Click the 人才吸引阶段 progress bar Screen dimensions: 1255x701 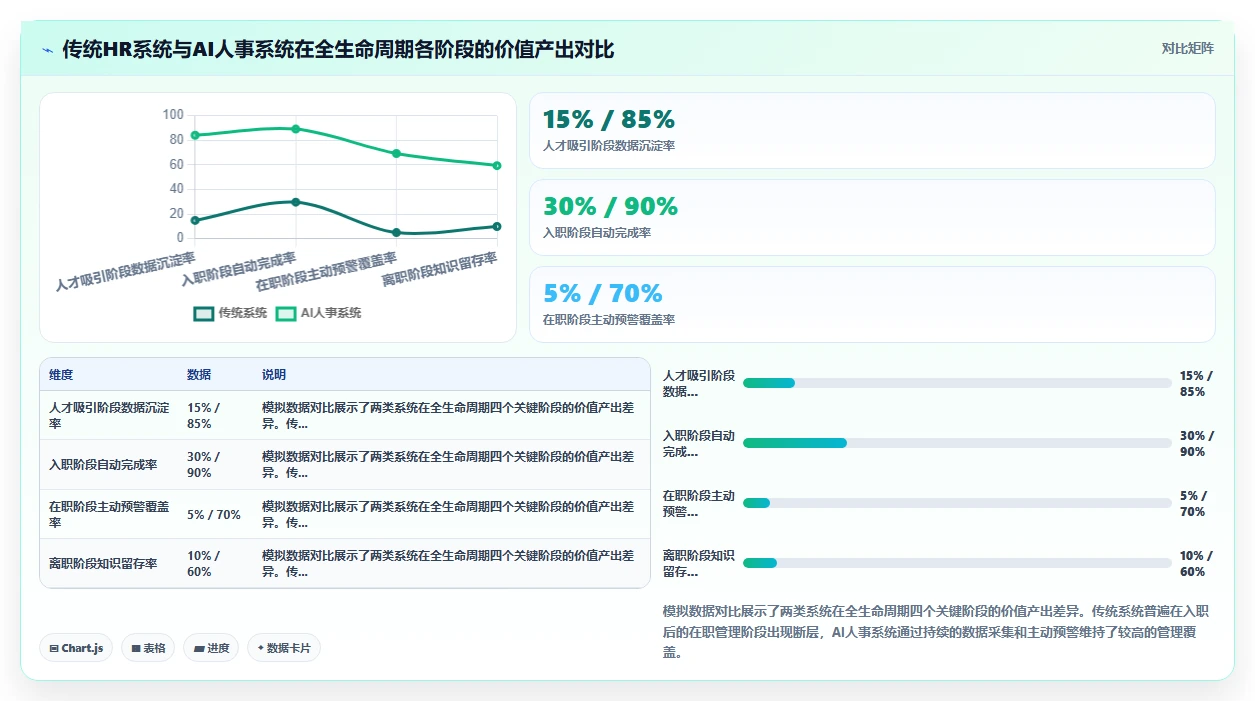click(x=957, y=383)
